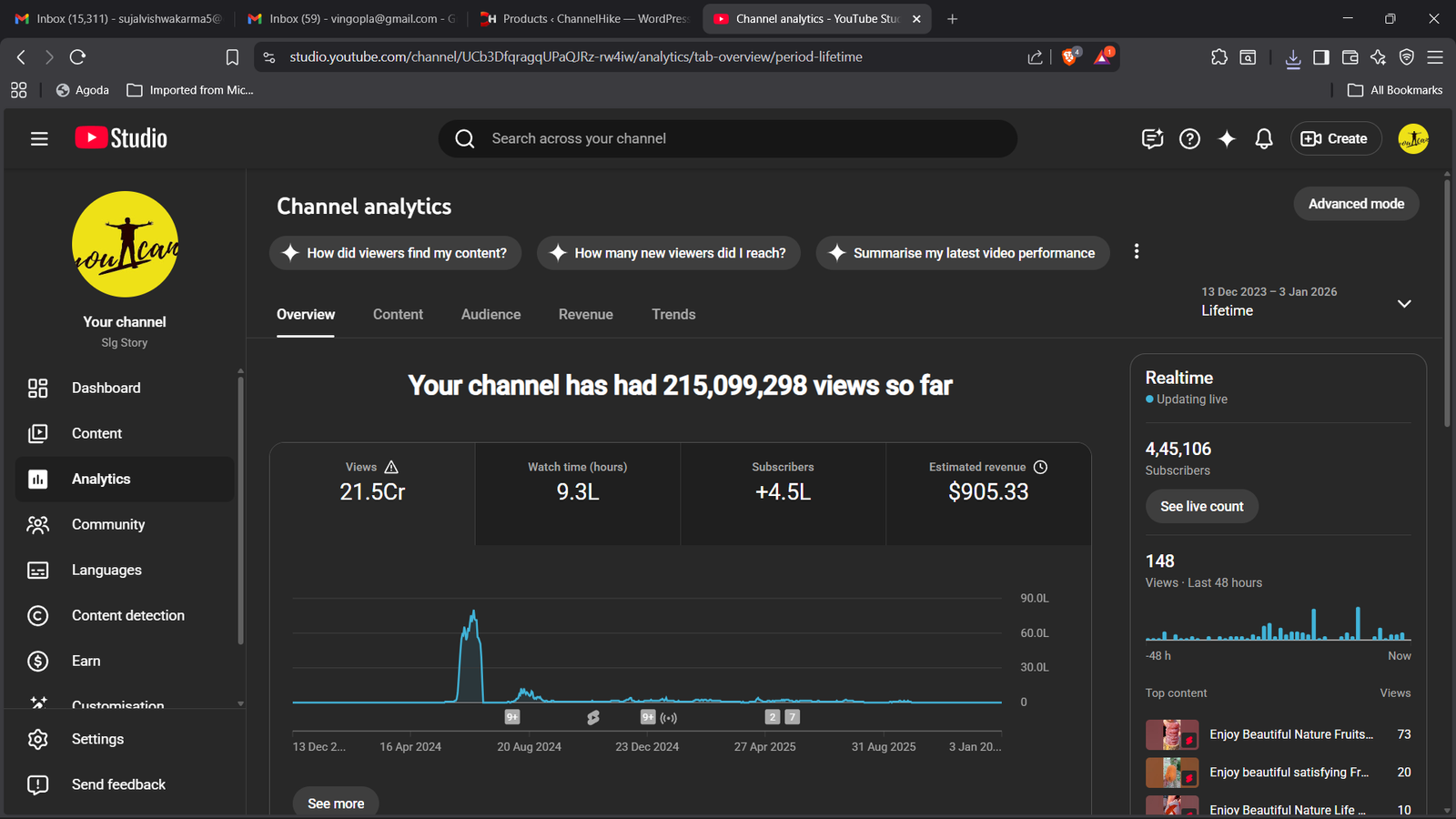Open more options beside suggested prompts
The width and height of the screenshot is (1456, 819).
[1137, 252]
